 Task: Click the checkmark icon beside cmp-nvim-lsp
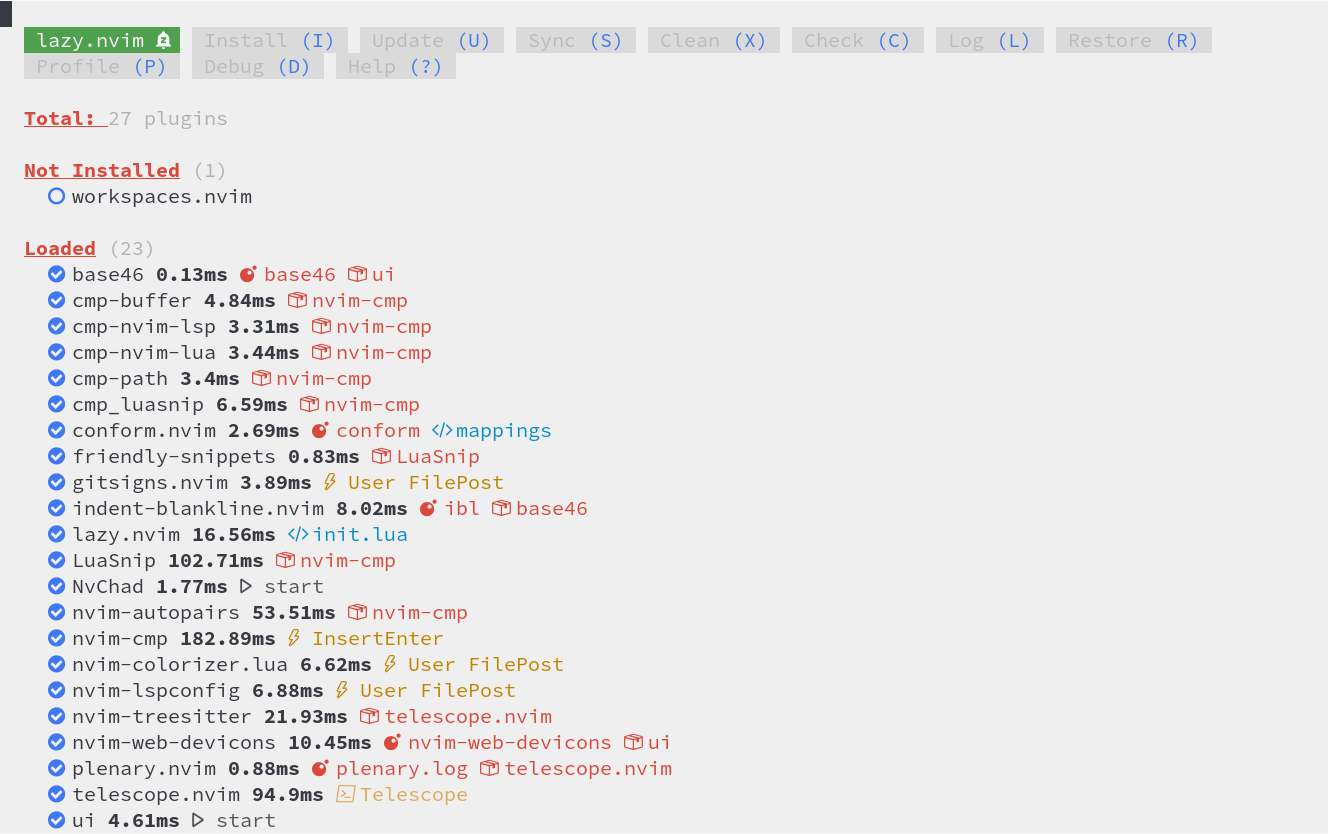coord(57,326)
